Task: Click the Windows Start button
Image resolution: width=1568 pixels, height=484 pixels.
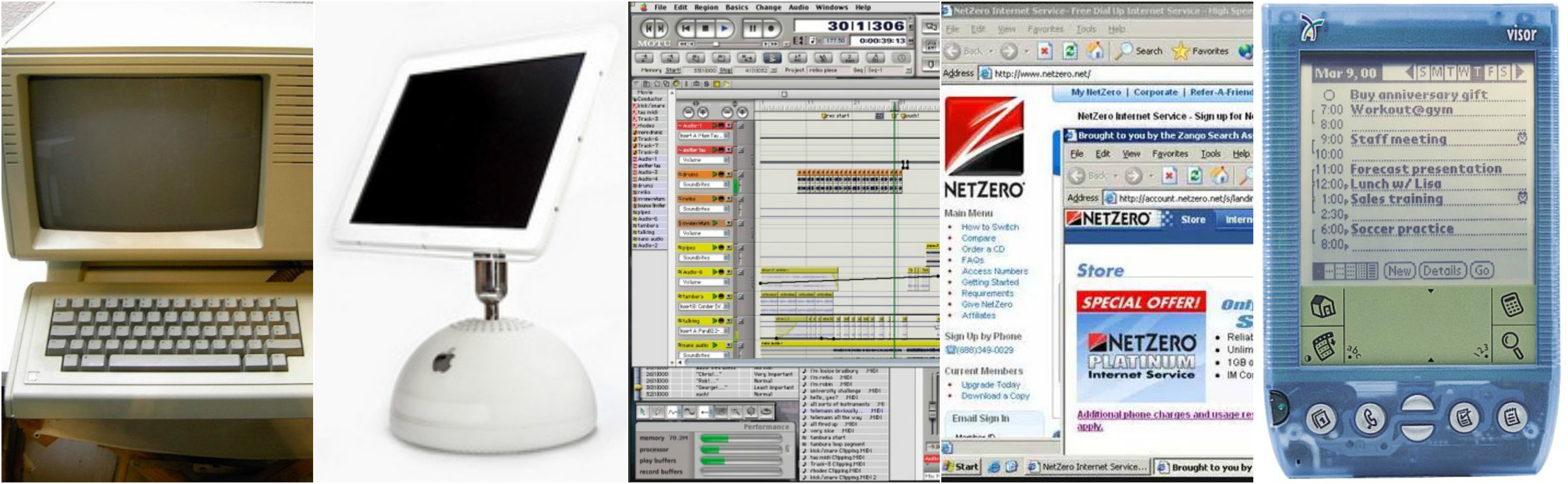Action: coord(961,467)
